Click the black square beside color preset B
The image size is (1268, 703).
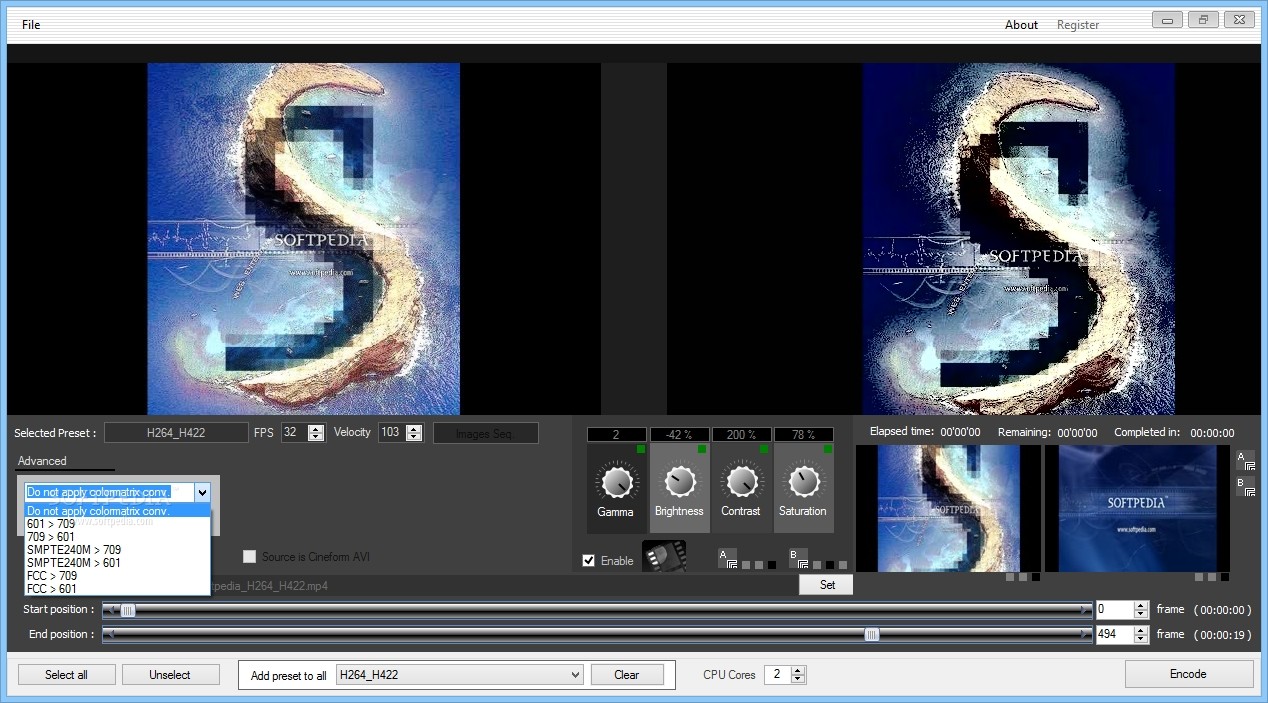(x=830, y=565)
